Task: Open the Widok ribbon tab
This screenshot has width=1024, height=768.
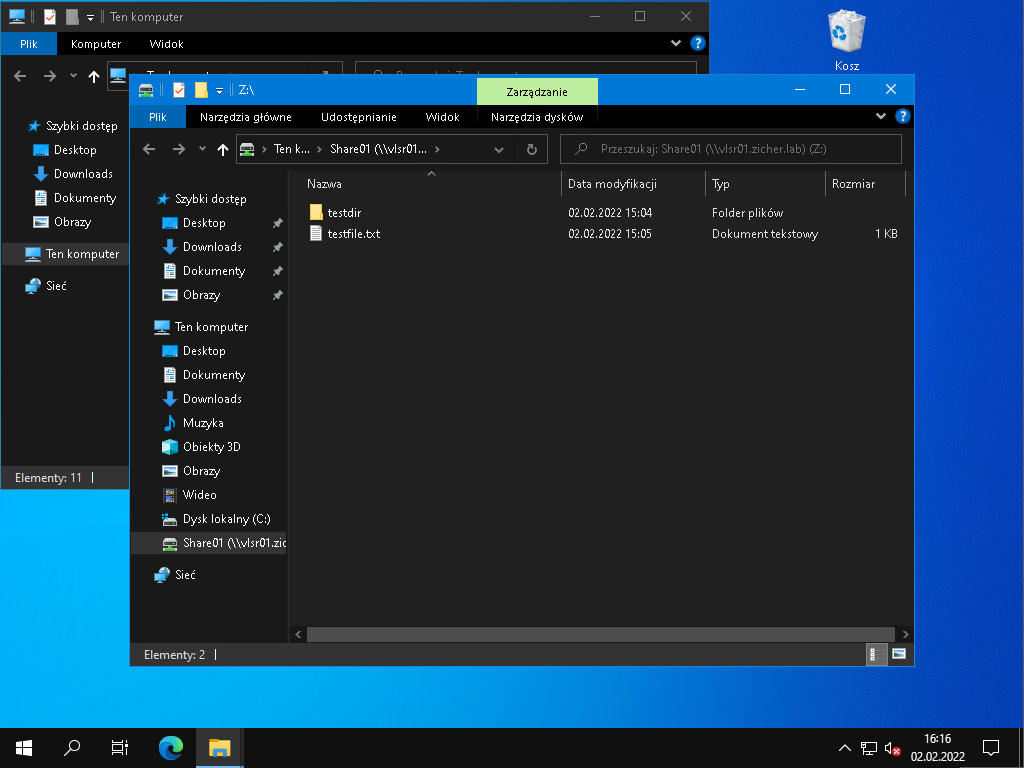Action: (442, 117)
